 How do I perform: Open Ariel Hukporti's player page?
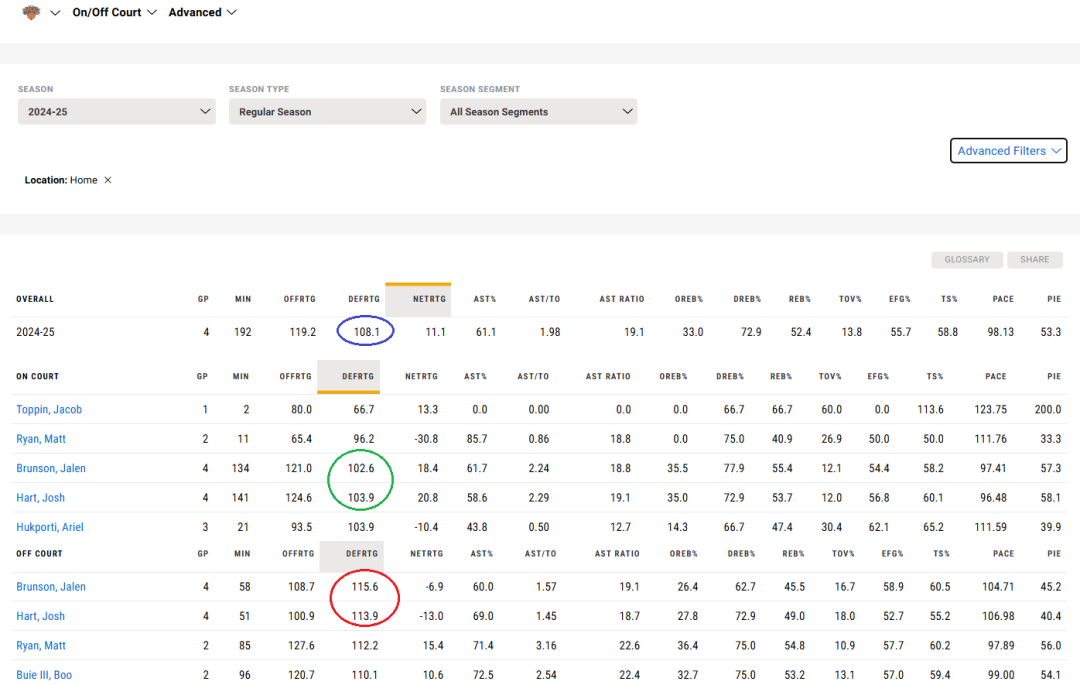click(50, 527)
